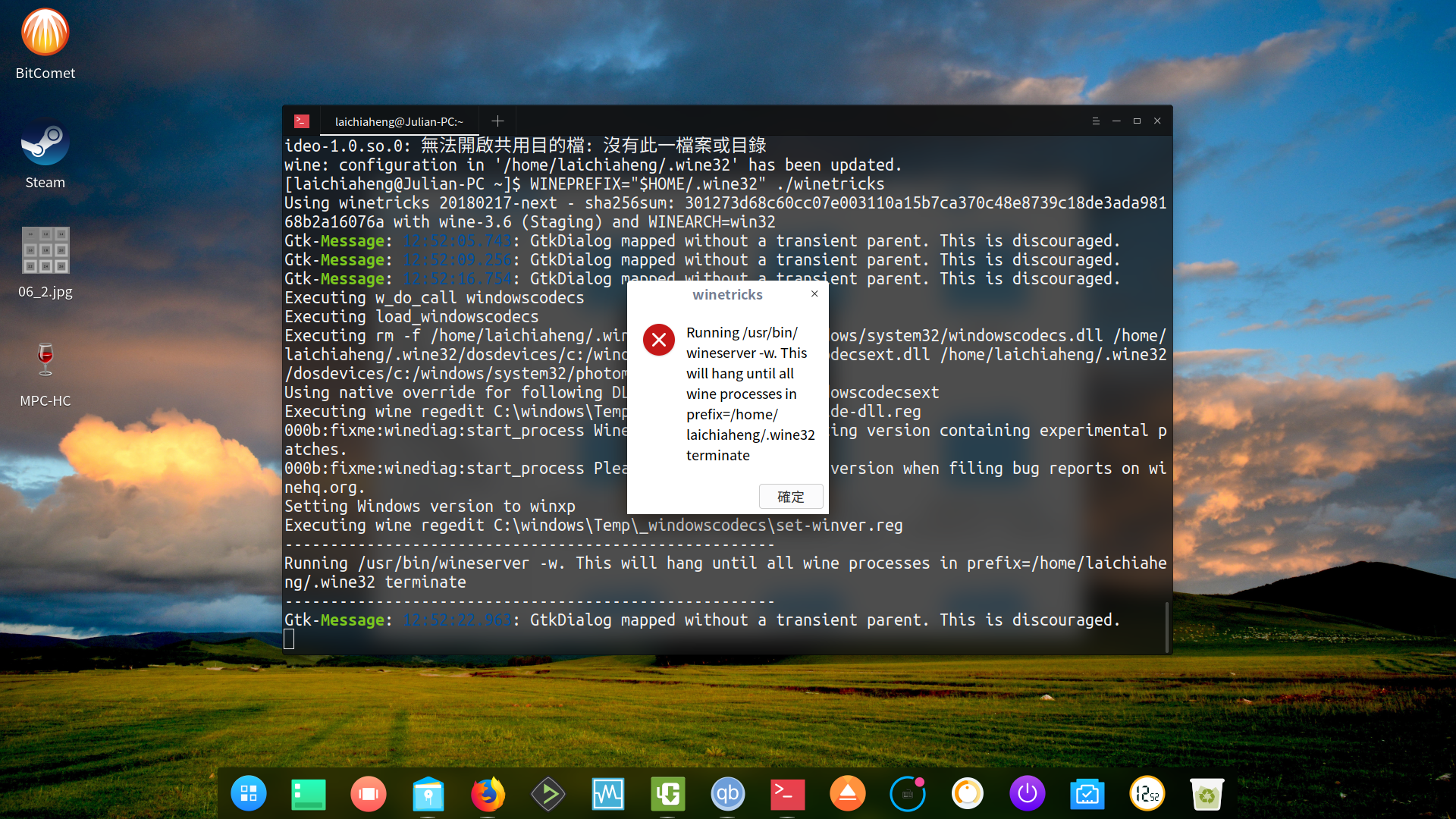The image size is (1456, 819).
Task: Click the clock in the dock
Action: coord(1147,794)
